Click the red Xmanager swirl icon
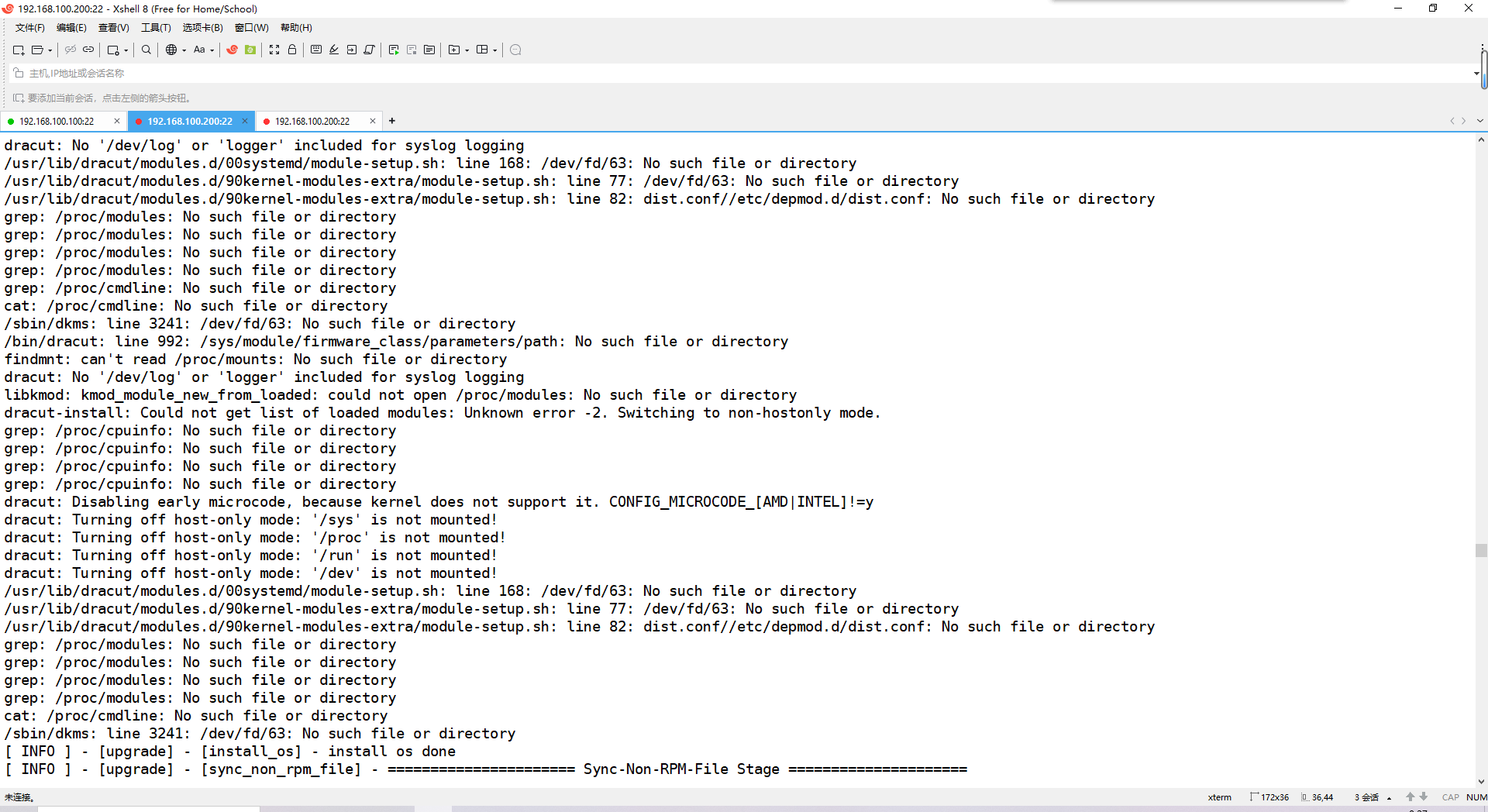This screenshot has width=1488, height=812. click(232, 50)
